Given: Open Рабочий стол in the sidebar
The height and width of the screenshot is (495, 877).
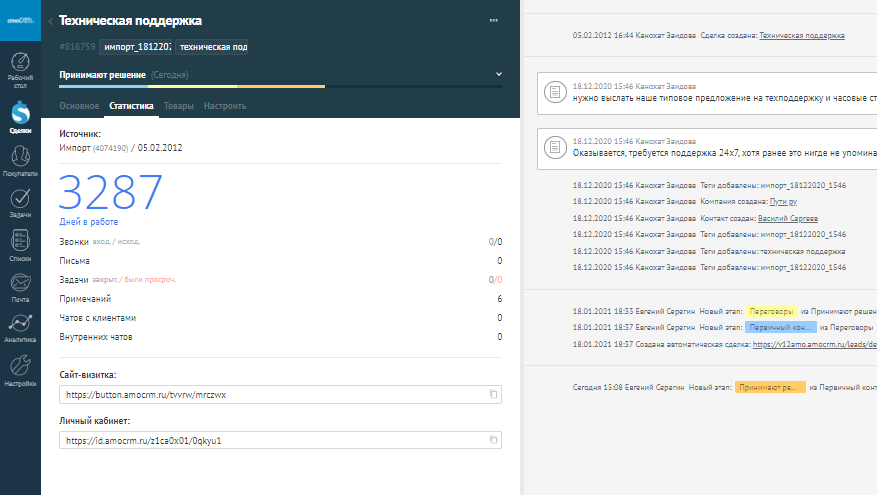Looking at the screenshot, I should tap(20, 70).
